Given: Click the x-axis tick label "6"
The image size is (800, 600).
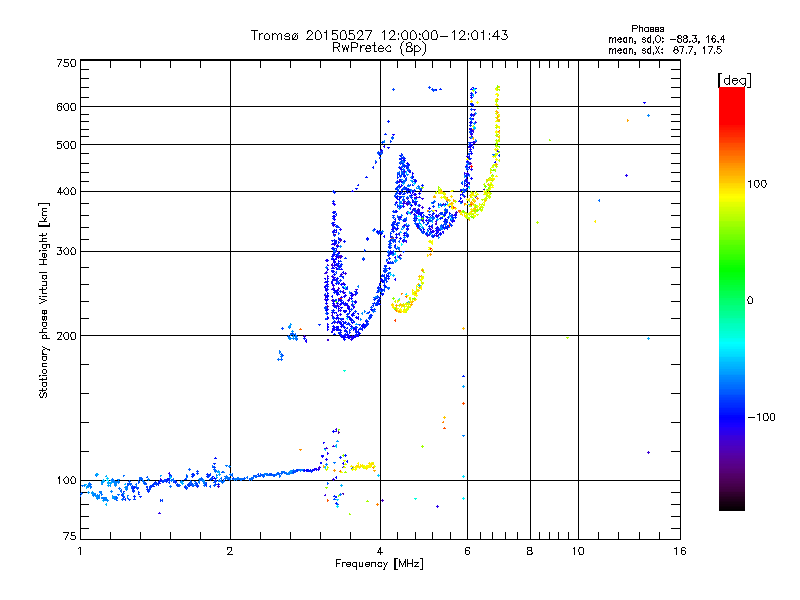Looking at the screenshot, I should click(x=467, y=551).
